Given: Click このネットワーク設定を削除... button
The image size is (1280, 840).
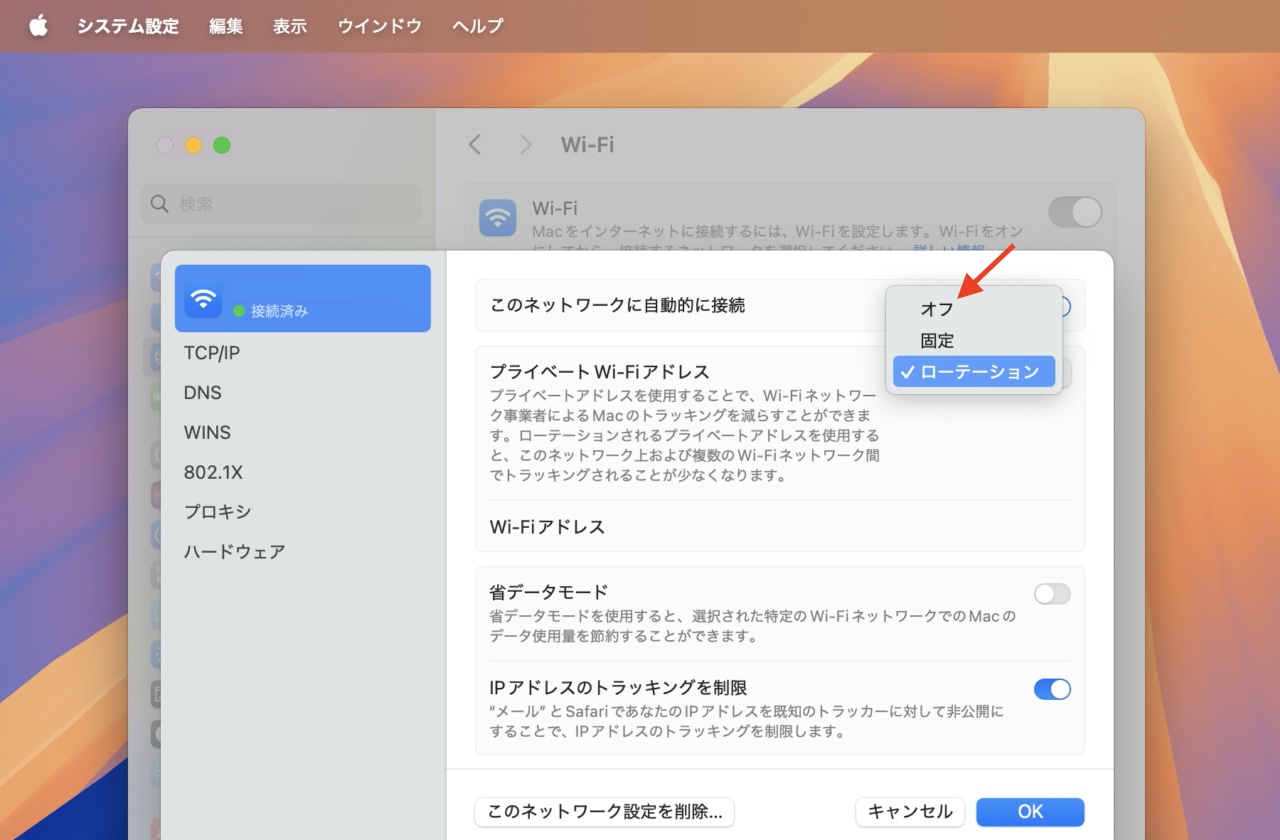Looking at the screenshot, I should (x=605, y=812).
